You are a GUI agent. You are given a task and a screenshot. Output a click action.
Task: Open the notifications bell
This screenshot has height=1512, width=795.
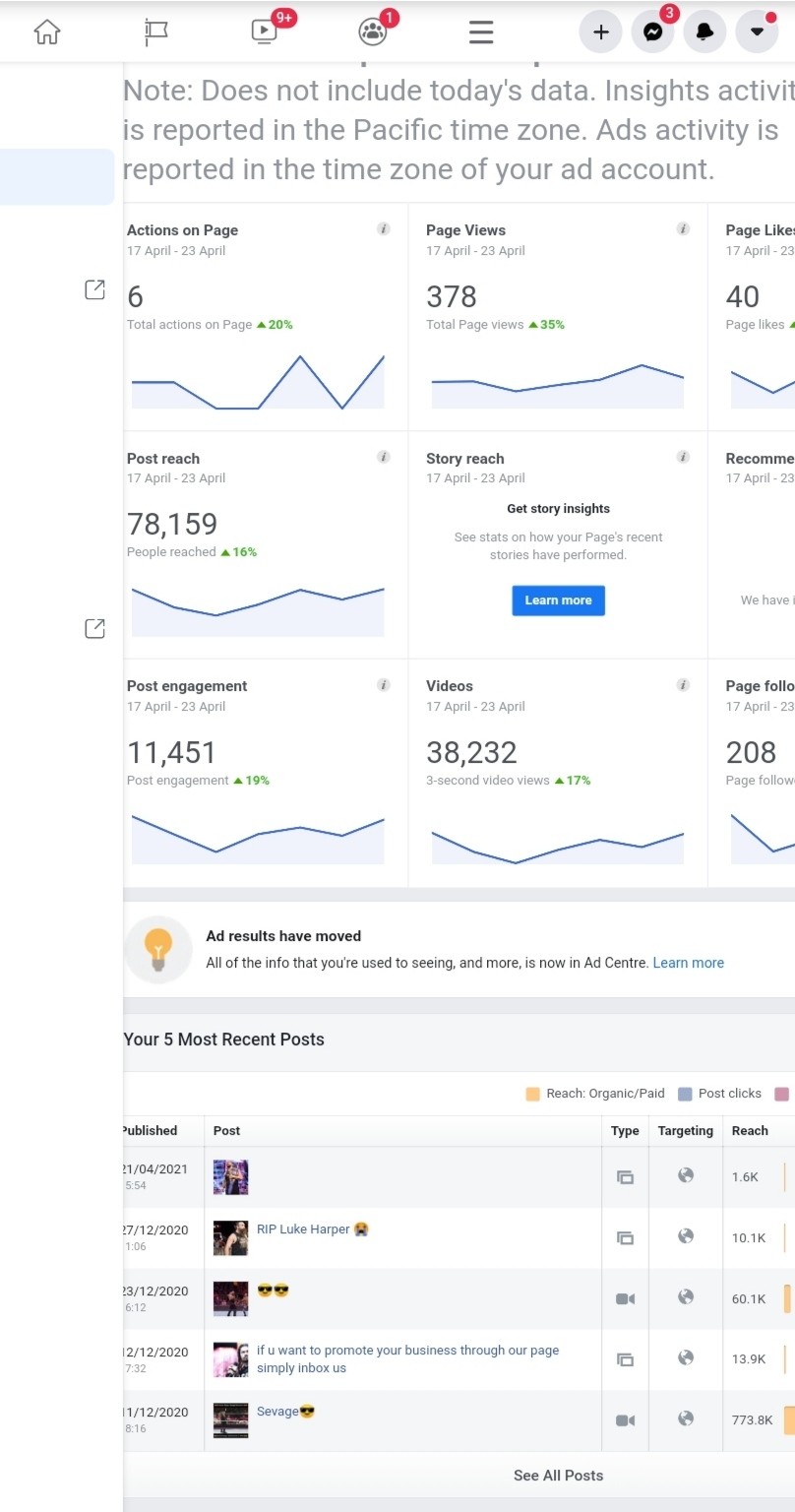click(704, 31)
